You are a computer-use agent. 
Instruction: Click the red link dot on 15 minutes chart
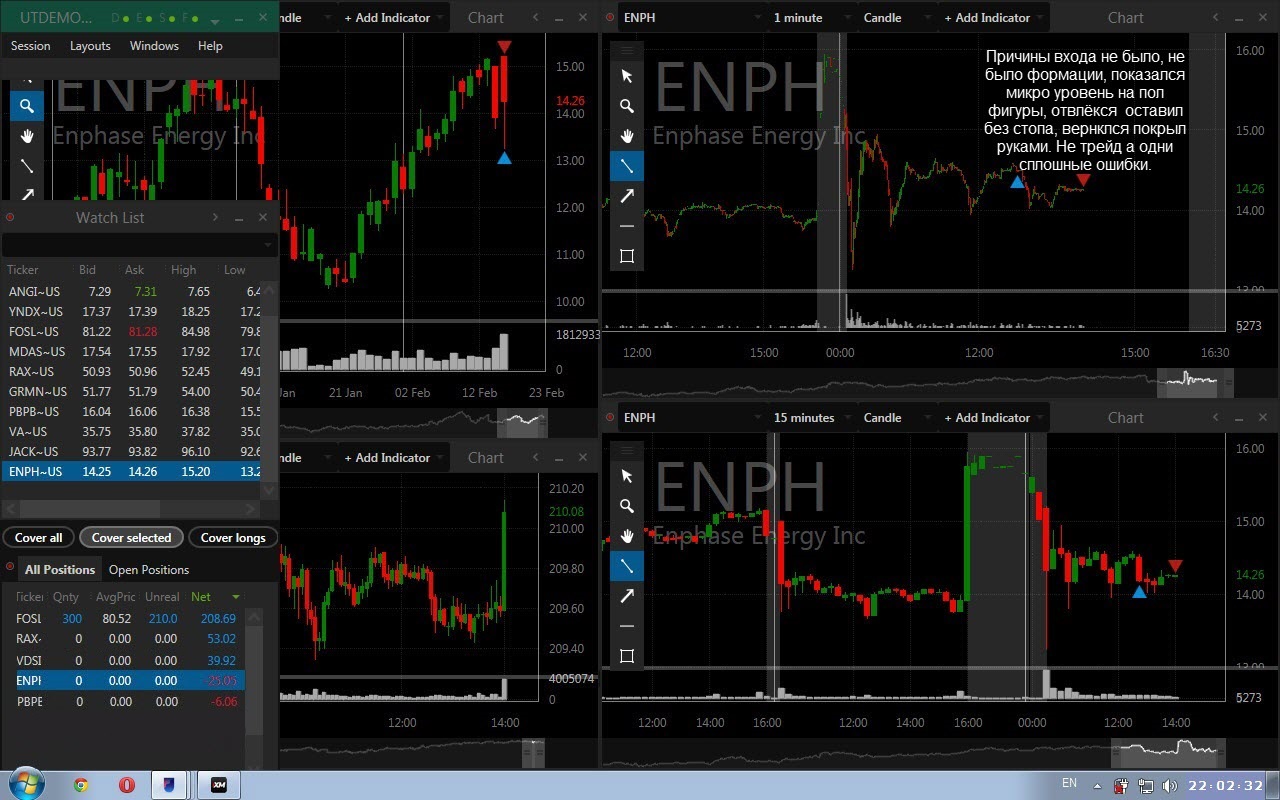(609, 417)
